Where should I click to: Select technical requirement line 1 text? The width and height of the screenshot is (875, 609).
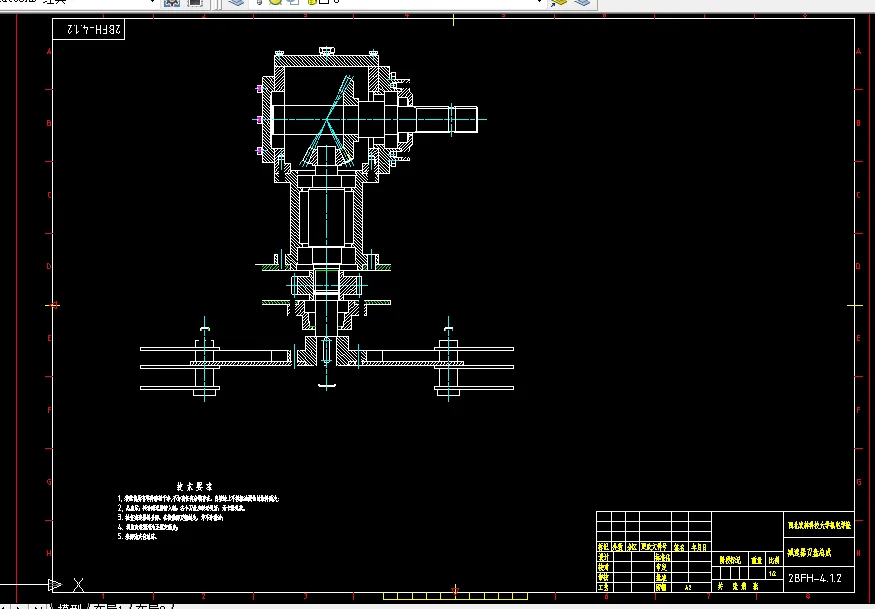pos(199,498)
